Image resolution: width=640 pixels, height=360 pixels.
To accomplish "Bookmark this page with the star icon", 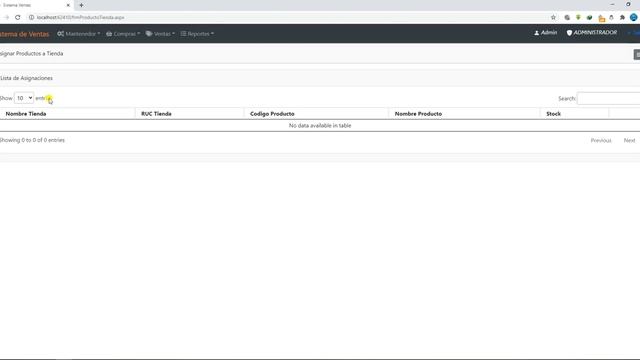I will (x=553, y=18).
